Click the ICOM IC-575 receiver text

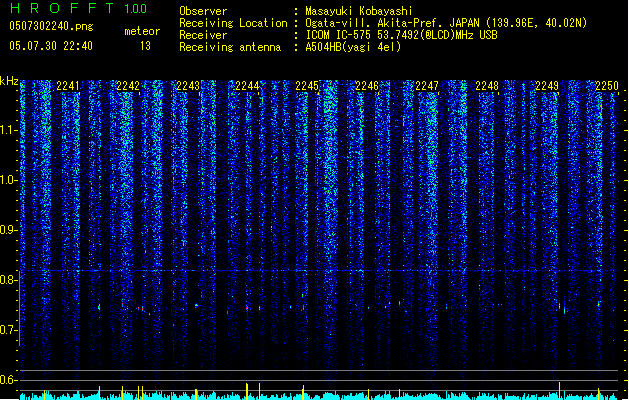point(401,35)
